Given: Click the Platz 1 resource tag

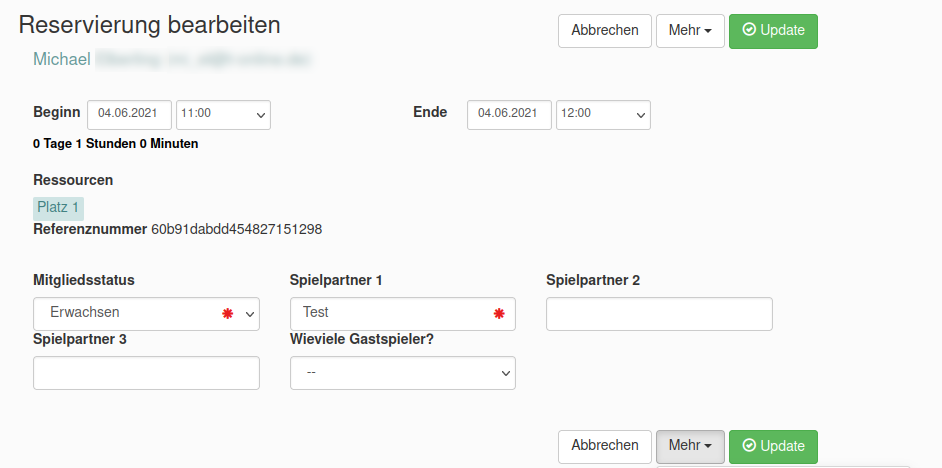Looking at the screenshot, I should pyautogui.click(x=58, y=208).
